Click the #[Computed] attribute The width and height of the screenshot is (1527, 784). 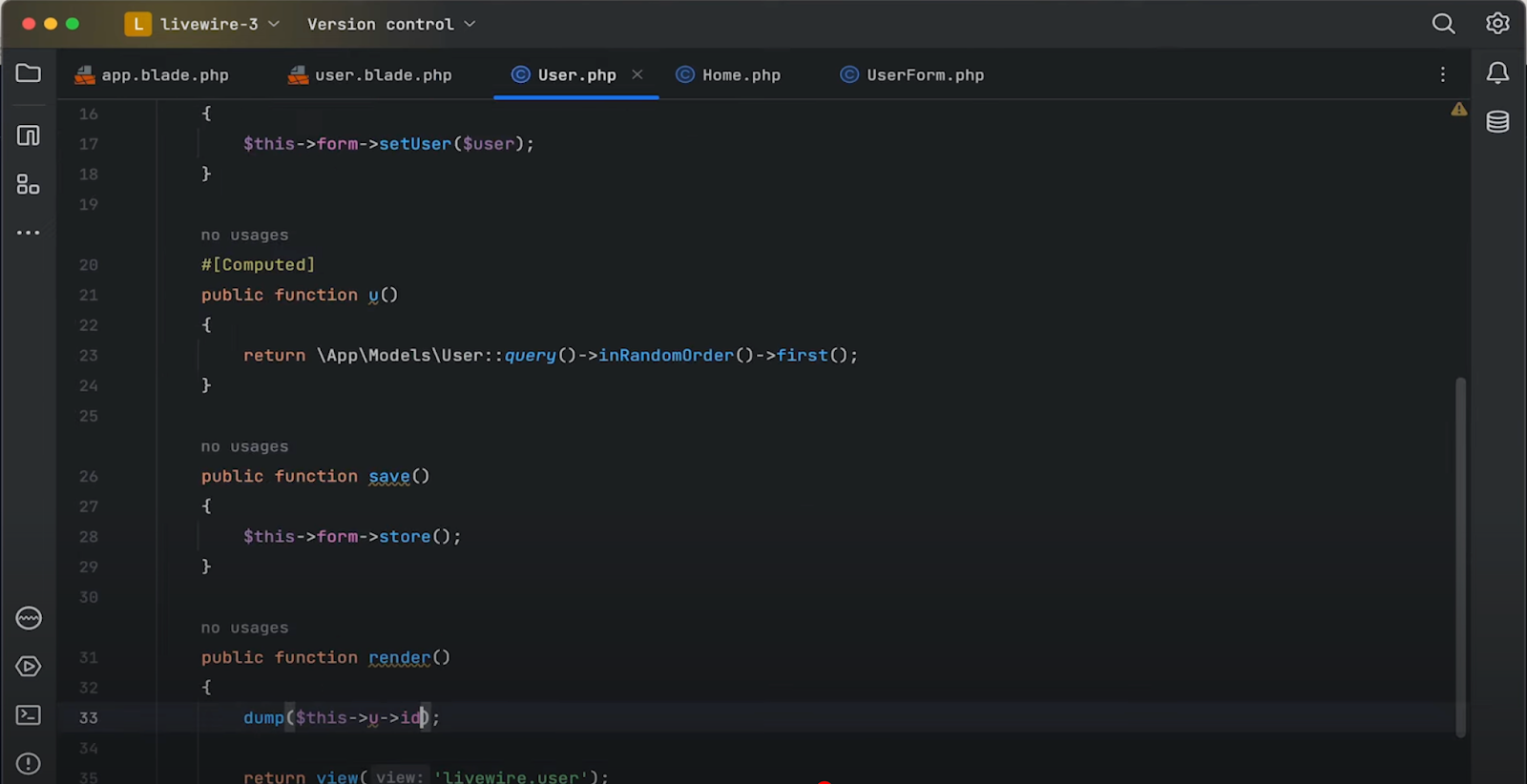[258, 265]
